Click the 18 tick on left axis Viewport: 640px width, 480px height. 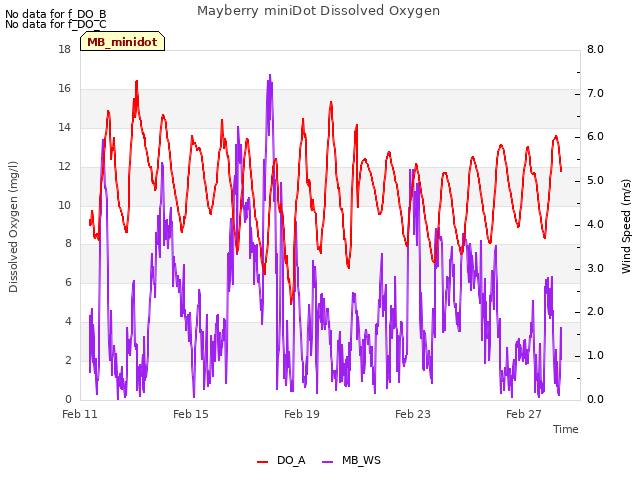64,49
